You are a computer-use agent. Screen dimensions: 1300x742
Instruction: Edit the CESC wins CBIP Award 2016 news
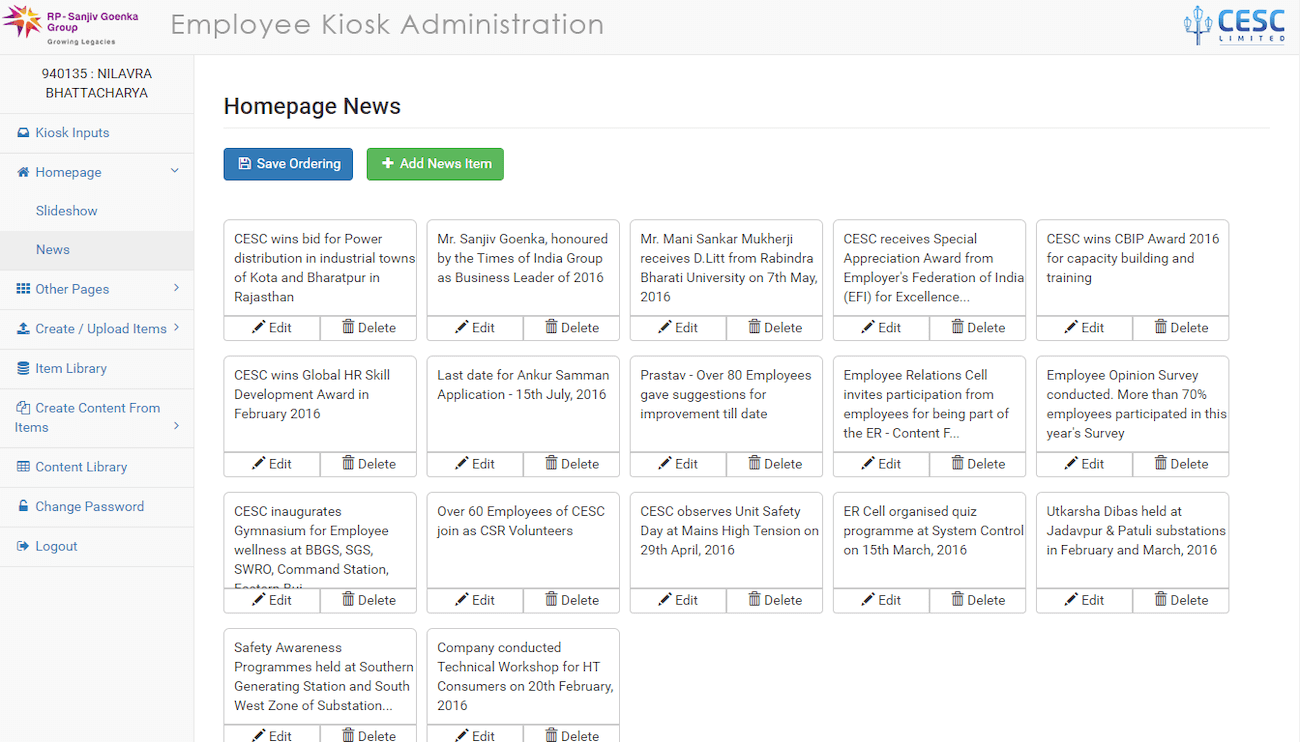[x=1083, y=328]
